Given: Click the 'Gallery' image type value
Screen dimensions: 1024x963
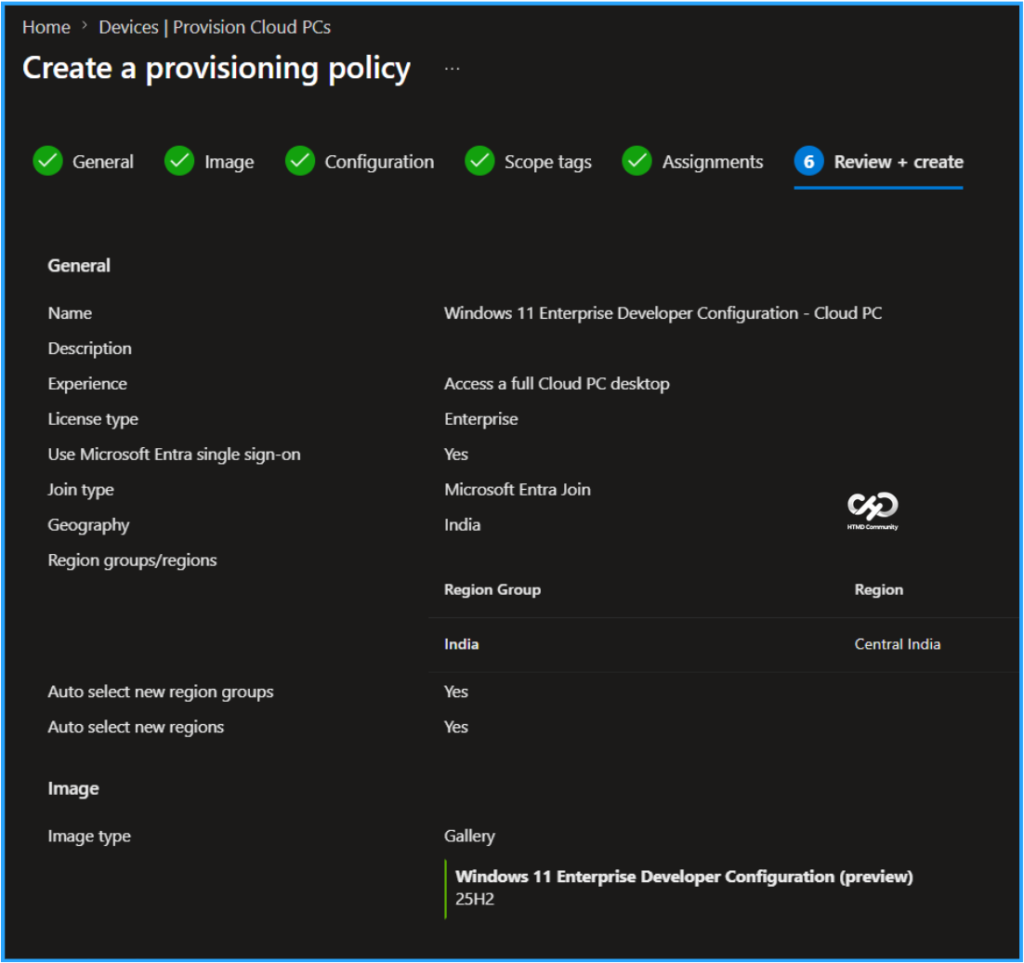Looking at the screenshot, I should pyautogui.click(x=469, y=836).
